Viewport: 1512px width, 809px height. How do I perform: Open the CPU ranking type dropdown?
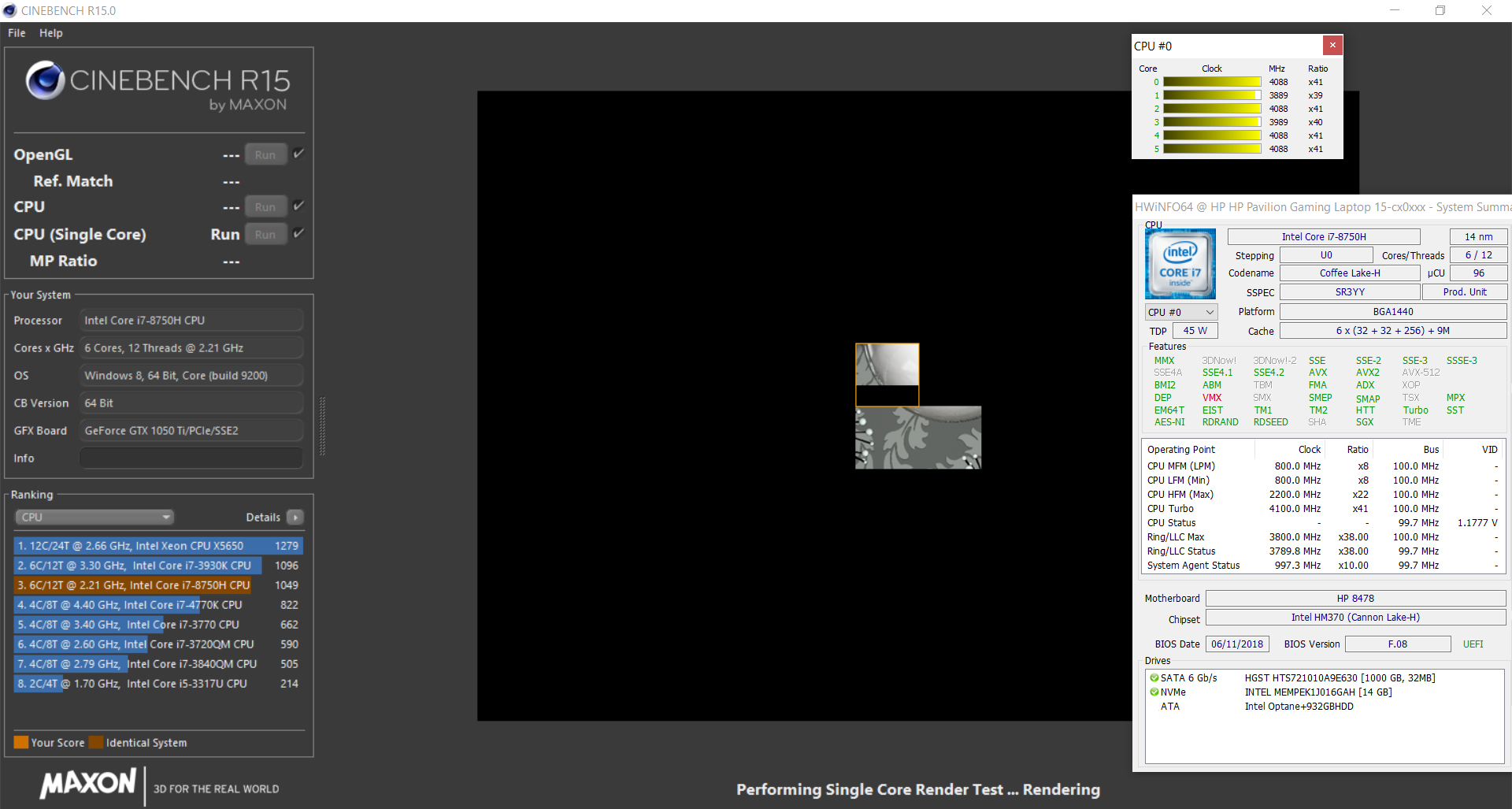[x=94, y=518]
